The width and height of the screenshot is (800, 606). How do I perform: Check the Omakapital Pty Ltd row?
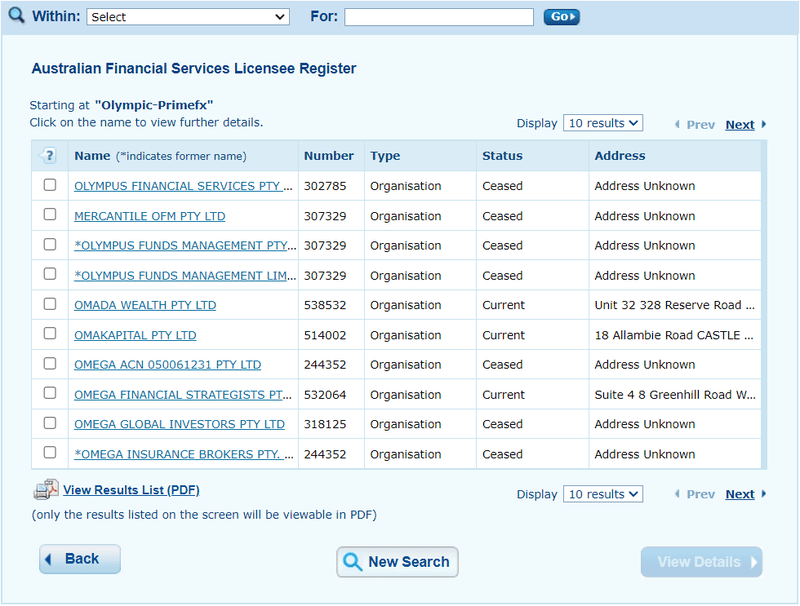(50, 334)
